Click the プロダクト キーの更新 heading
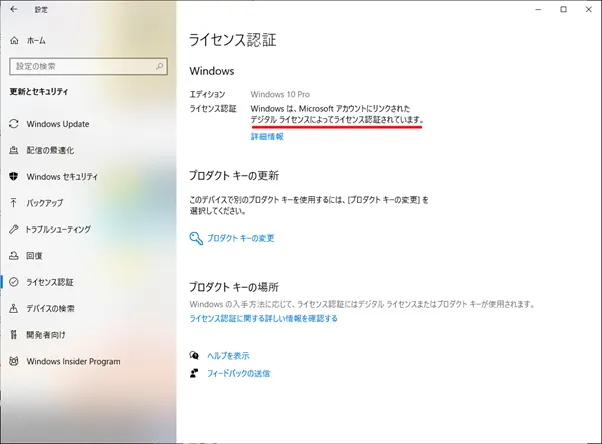602x444 pixels. click(234, 176)
